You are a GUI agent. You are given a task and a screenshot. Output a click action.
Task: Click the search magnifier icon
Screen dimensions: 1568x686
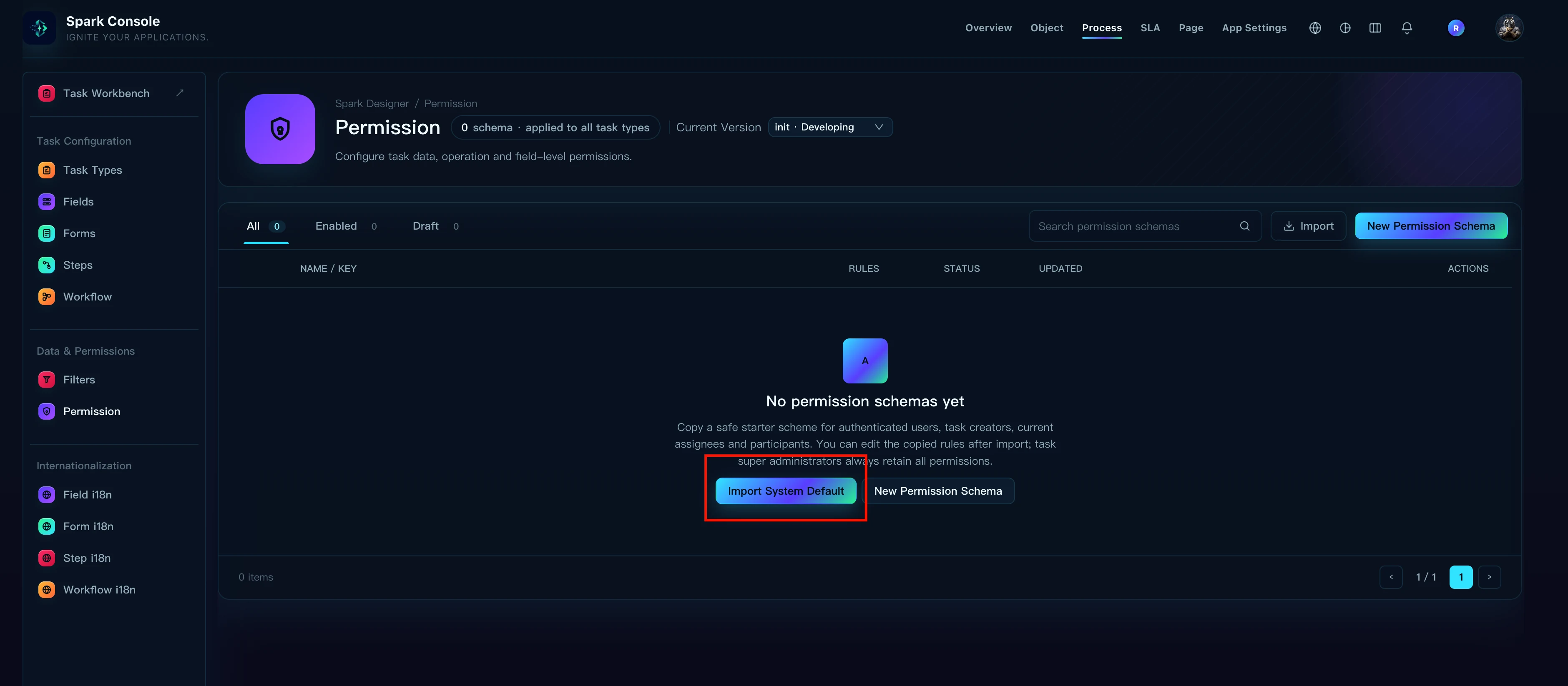1244,226
